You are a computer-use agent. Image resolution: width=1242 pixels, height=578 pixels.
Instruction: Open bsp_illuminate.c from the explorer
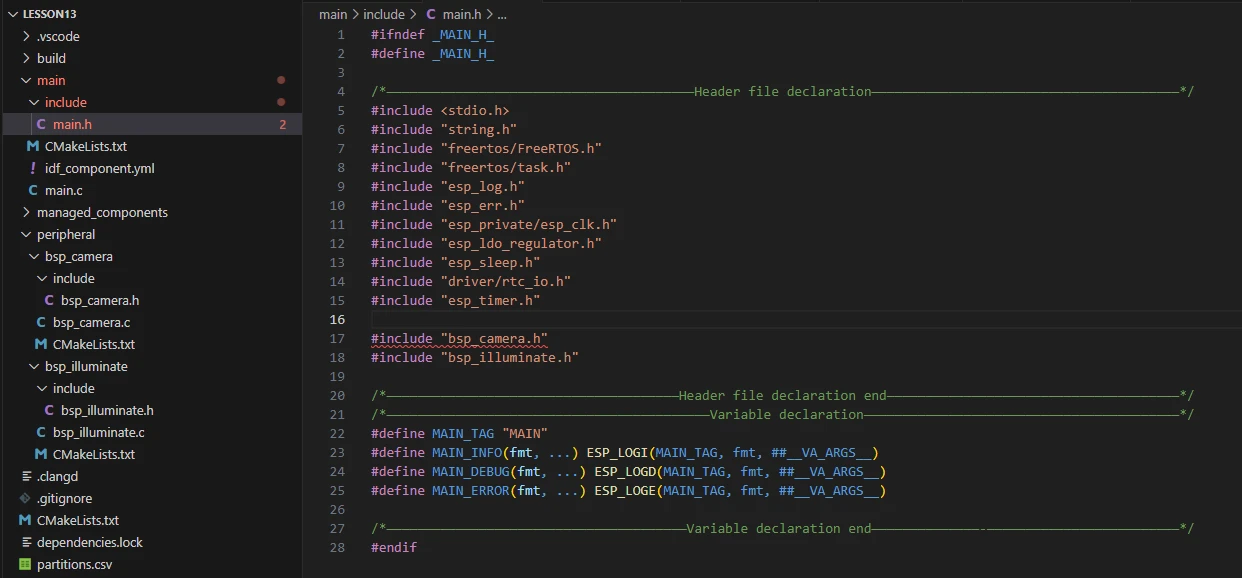(x=98, y=433)
